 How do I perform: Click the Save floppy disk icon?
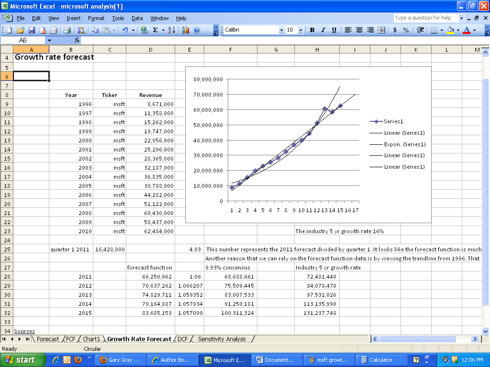coord(32,30)
